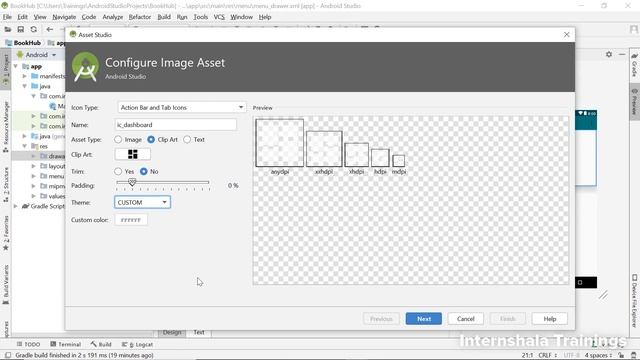Click the Cancel button
640x360 pixels.
pyautogui.click(x=466, y=319)
